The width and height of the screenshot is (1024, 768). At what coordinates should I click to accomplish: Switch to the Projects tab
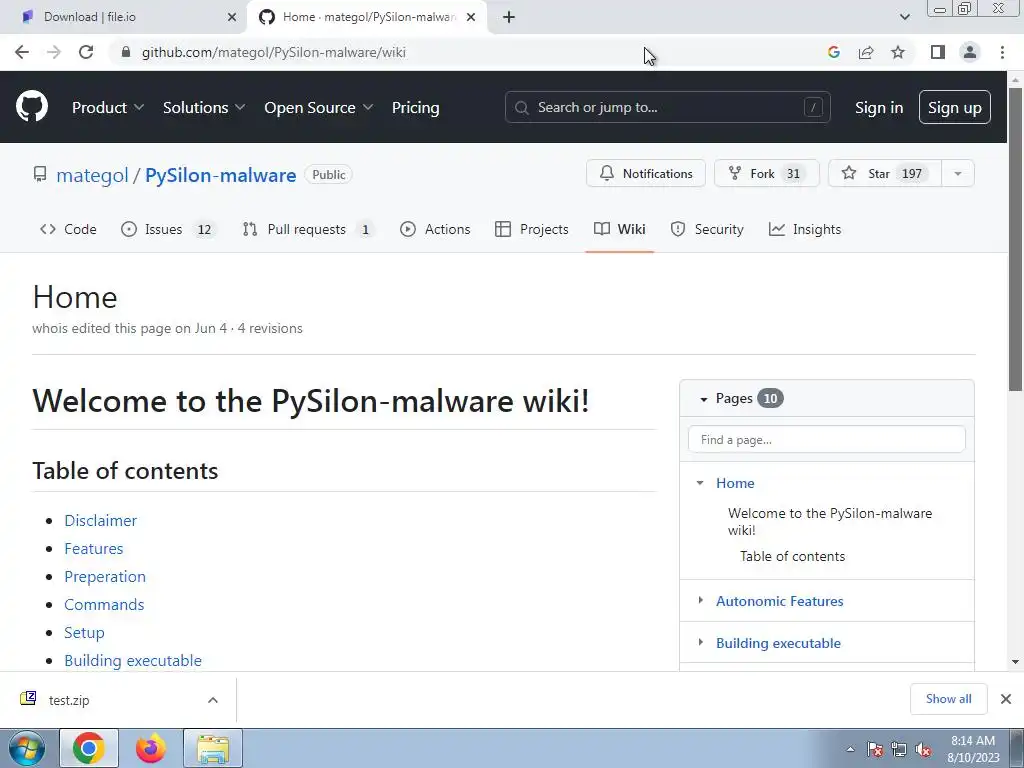click(x=532, y=229)
